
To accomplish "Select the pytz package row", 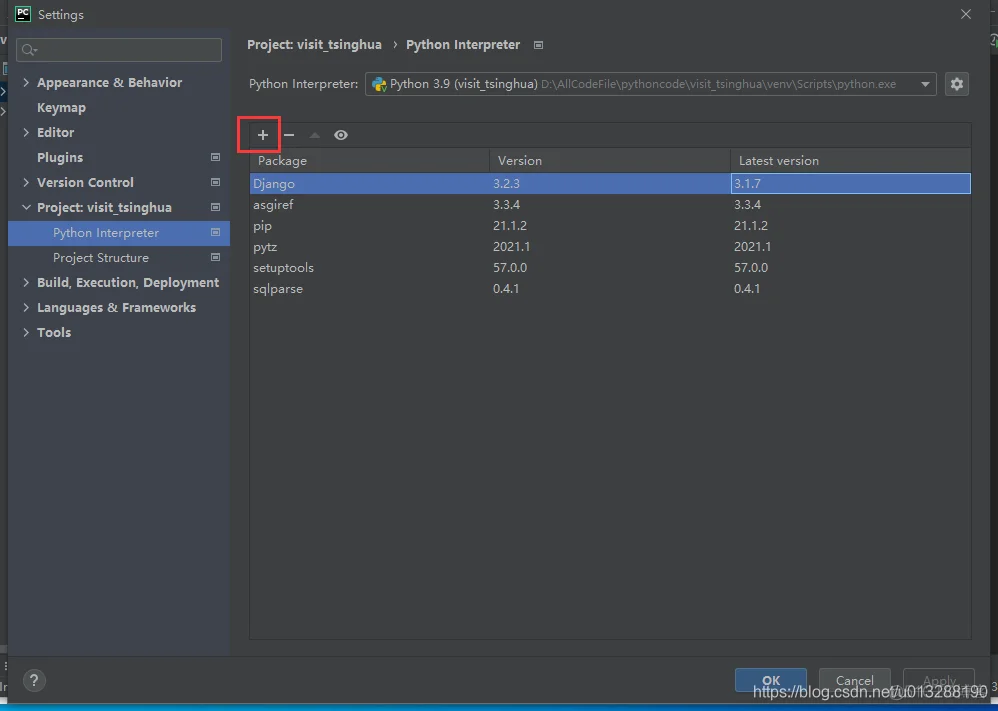I will (610, 246).
